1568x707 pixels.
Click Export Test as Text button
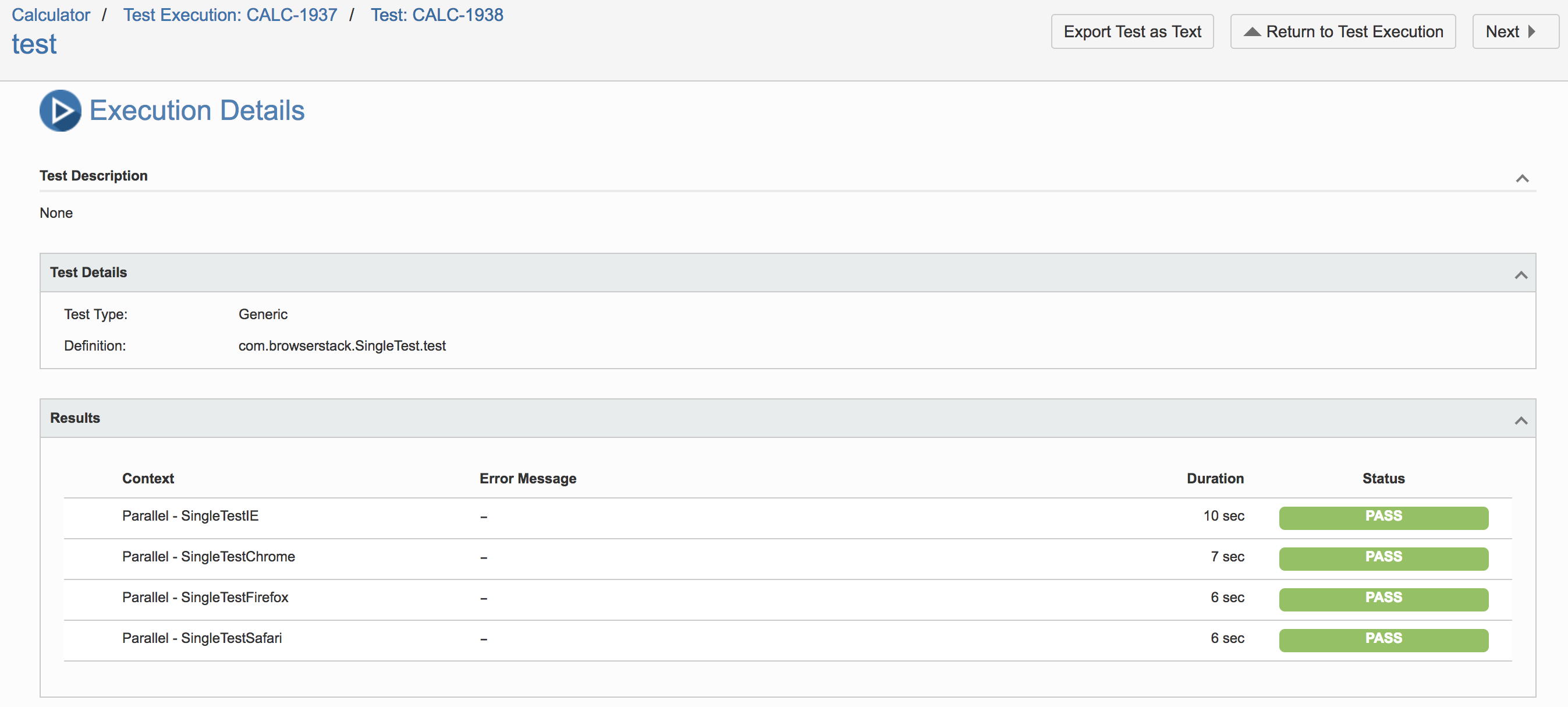click(1132, 31)
